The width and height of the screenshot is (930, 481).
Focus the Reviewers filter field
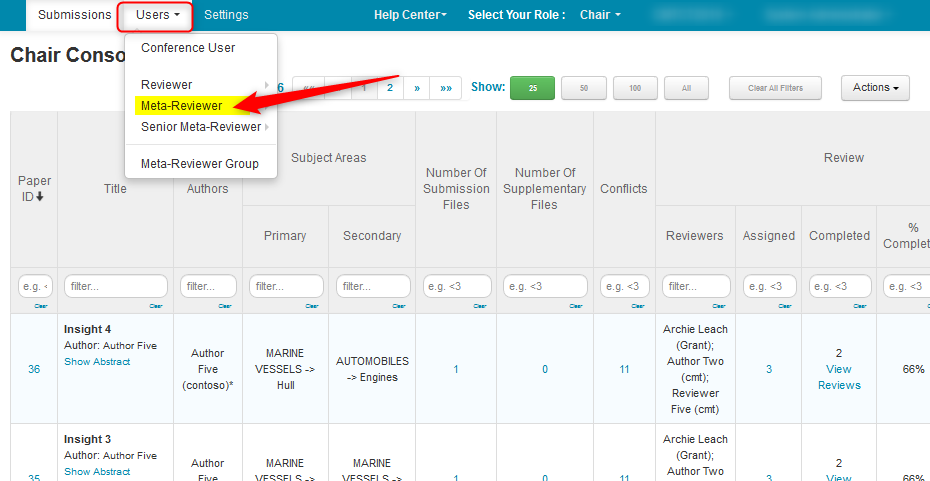coord(696,286)
